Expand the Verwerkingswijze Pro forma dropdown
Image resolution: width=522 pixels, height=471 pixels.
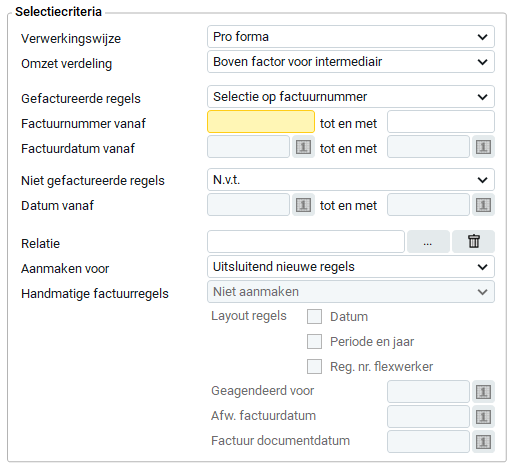pos(351,37)
